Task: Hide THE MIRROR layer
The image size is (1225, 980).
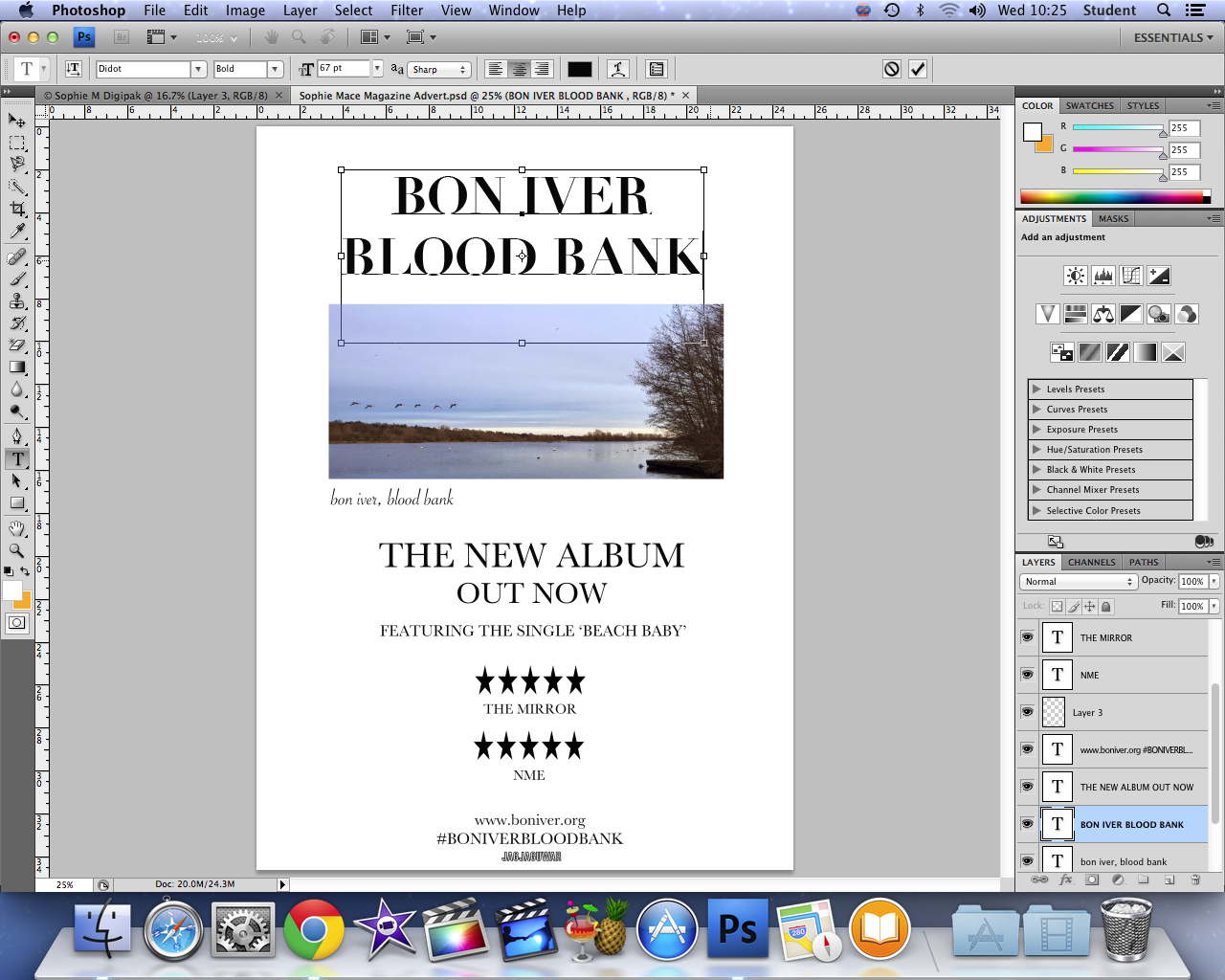Action: (x=1028, y=637)
